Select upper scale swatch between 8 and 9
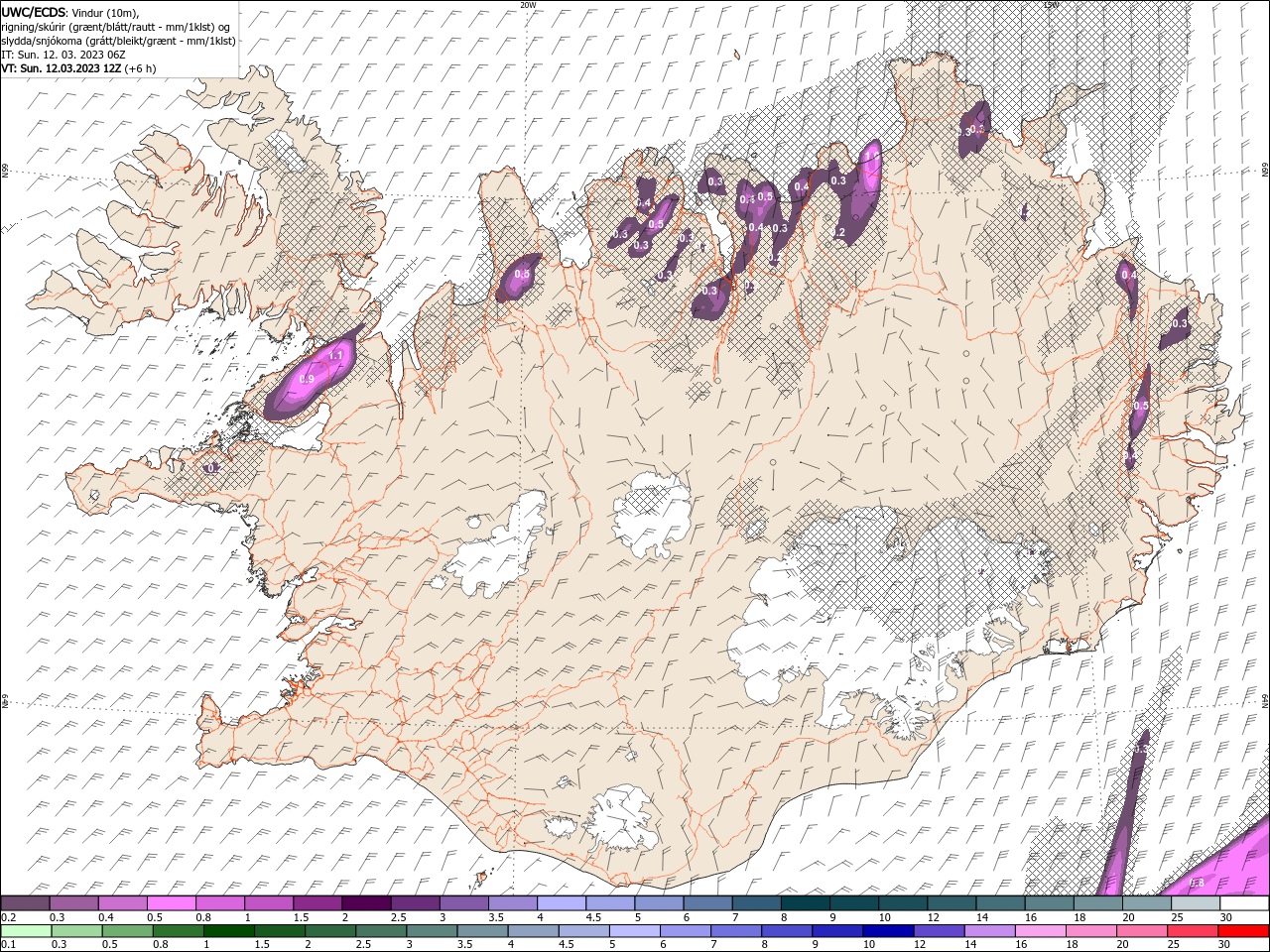 [804, 903]
